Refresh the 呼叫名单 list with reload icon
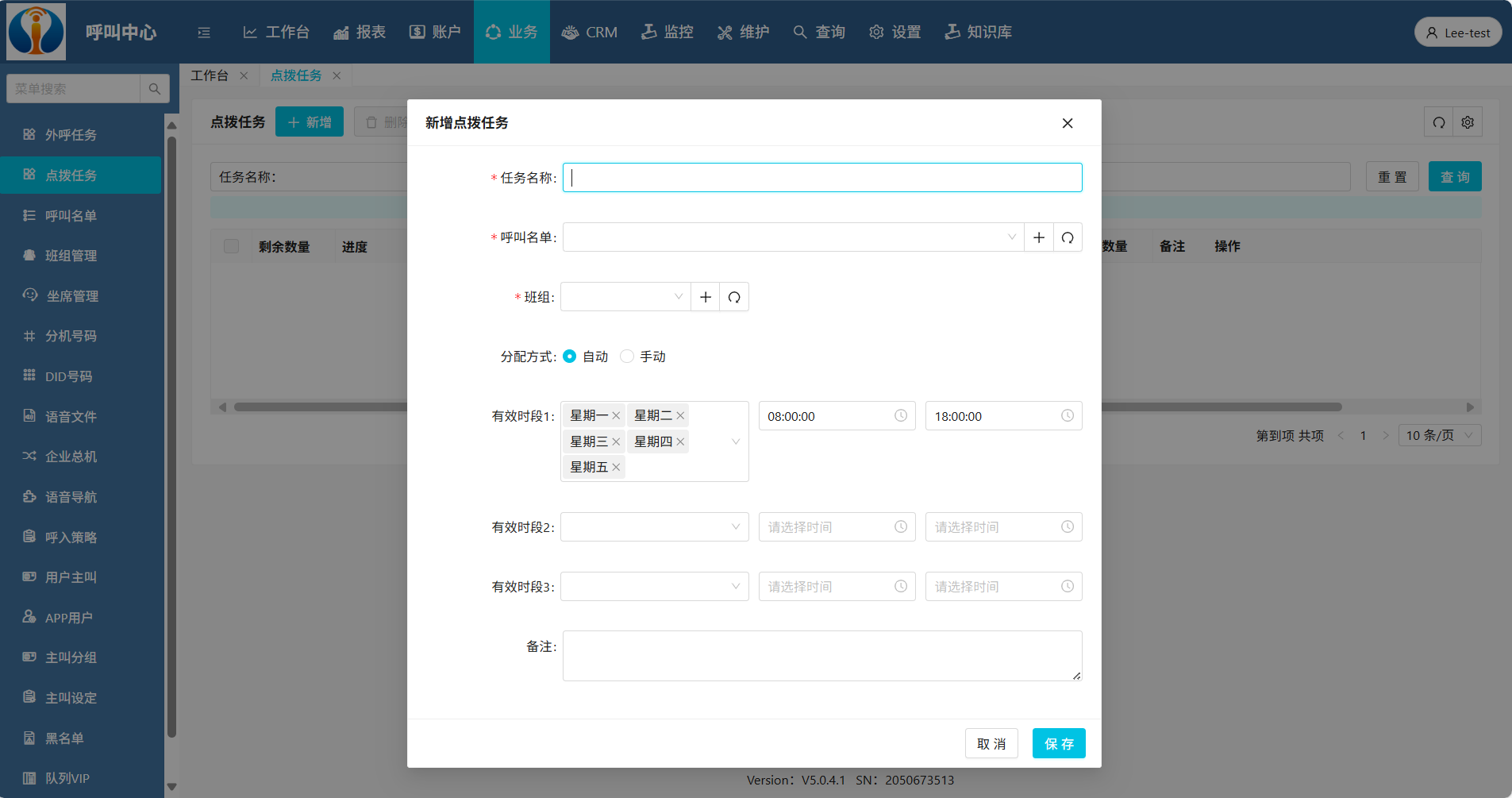Image resolution: width=1512 pixels, height=798 pixels. (x=1068, y=237)
